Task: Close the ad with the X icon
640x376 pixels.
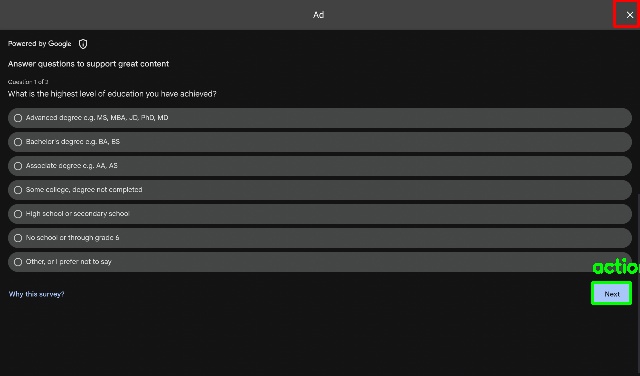Action: coord(629,15)
